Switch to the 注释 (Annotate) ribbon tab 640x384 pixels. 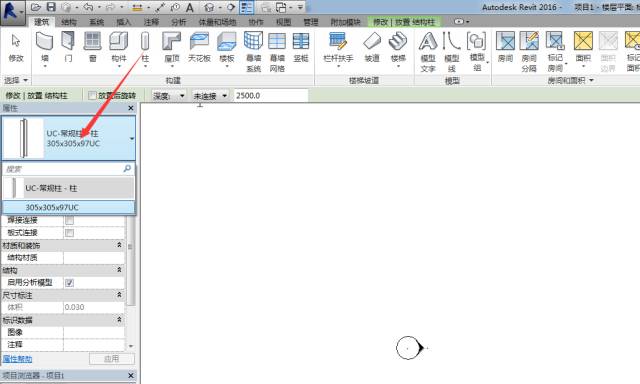151,22
